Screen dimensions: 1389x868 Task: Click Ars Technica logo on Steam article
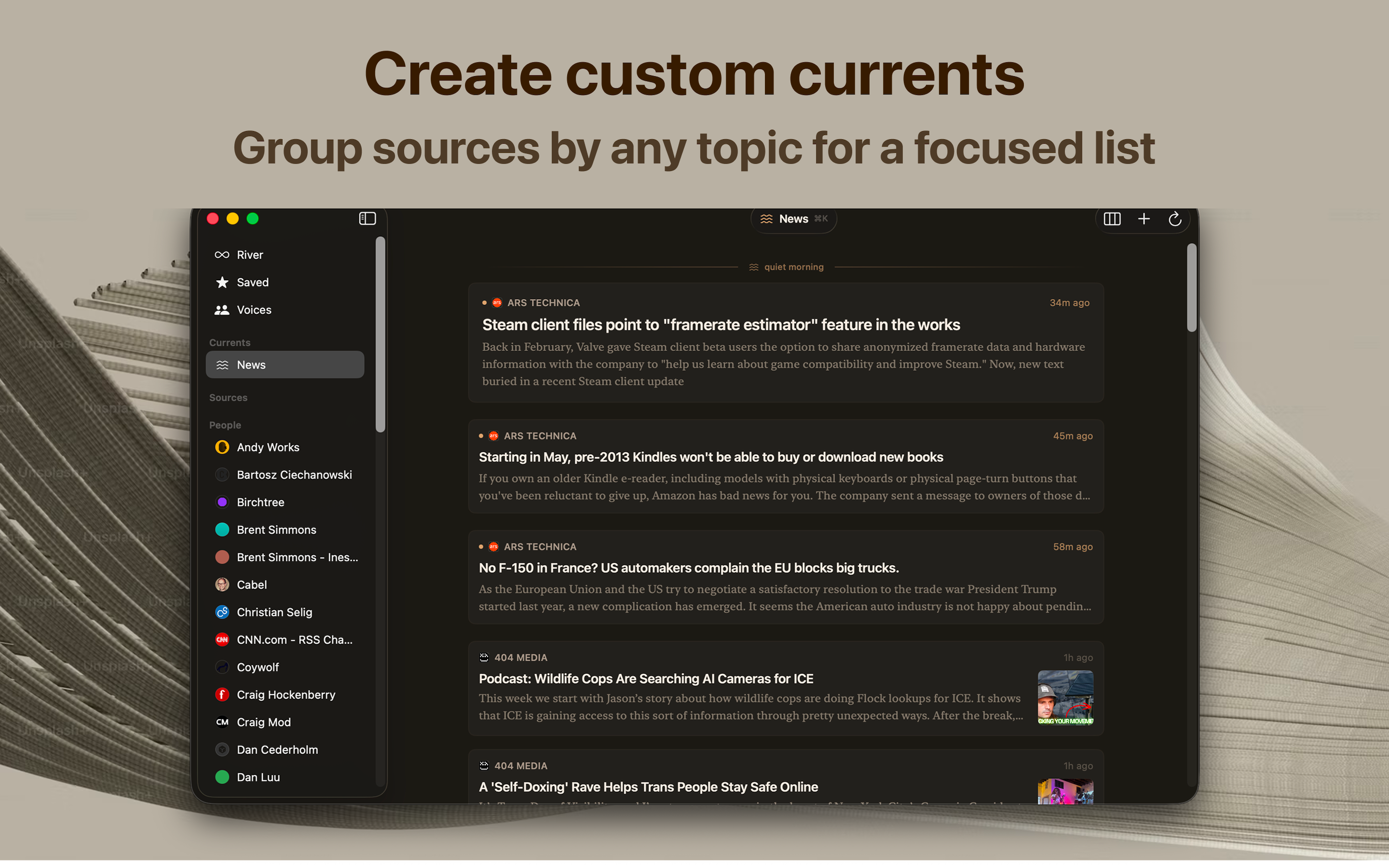point(497,302)
